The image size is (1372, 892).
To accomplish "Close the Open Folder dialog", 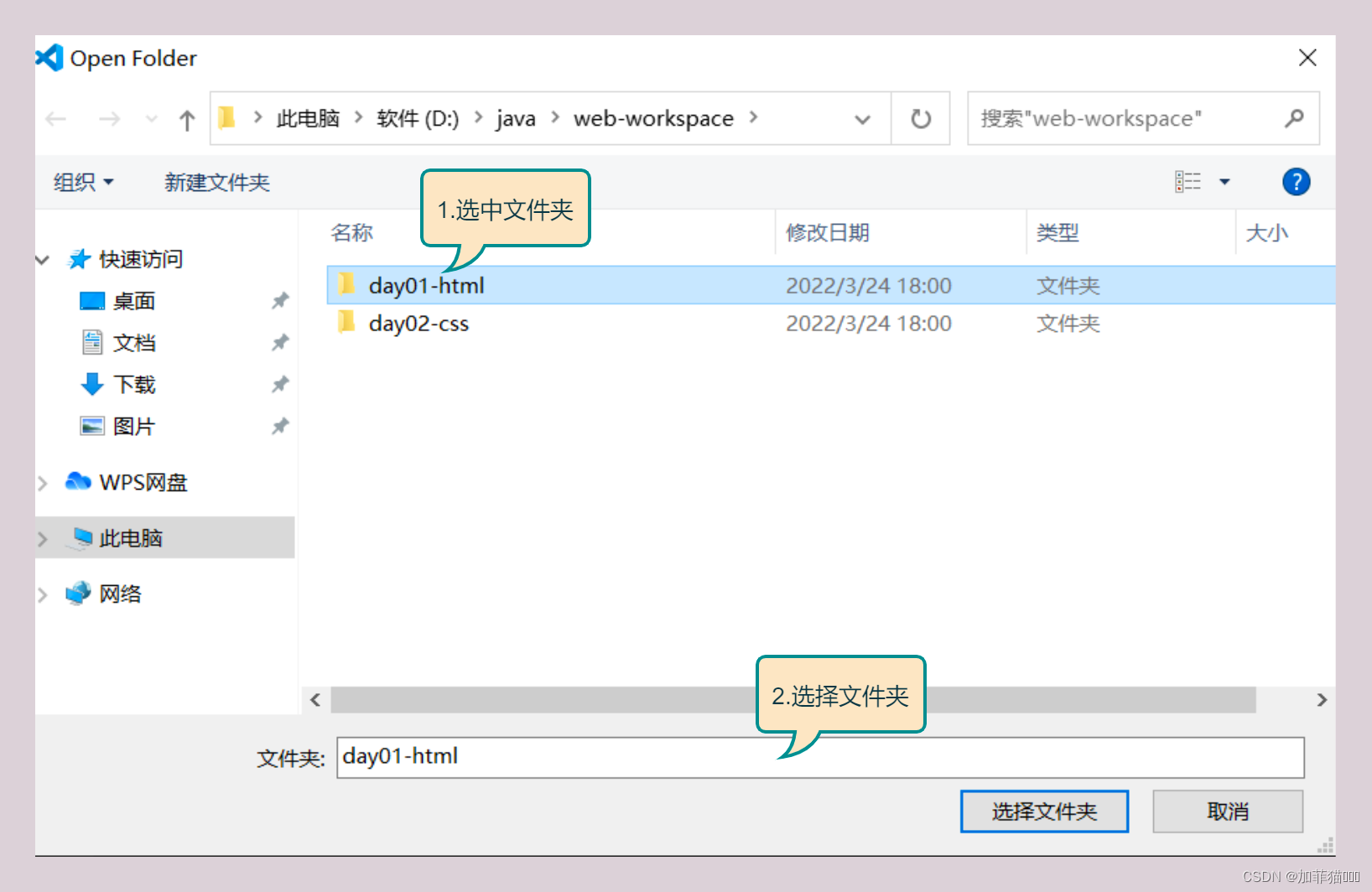I will [x=1307, y=58].
